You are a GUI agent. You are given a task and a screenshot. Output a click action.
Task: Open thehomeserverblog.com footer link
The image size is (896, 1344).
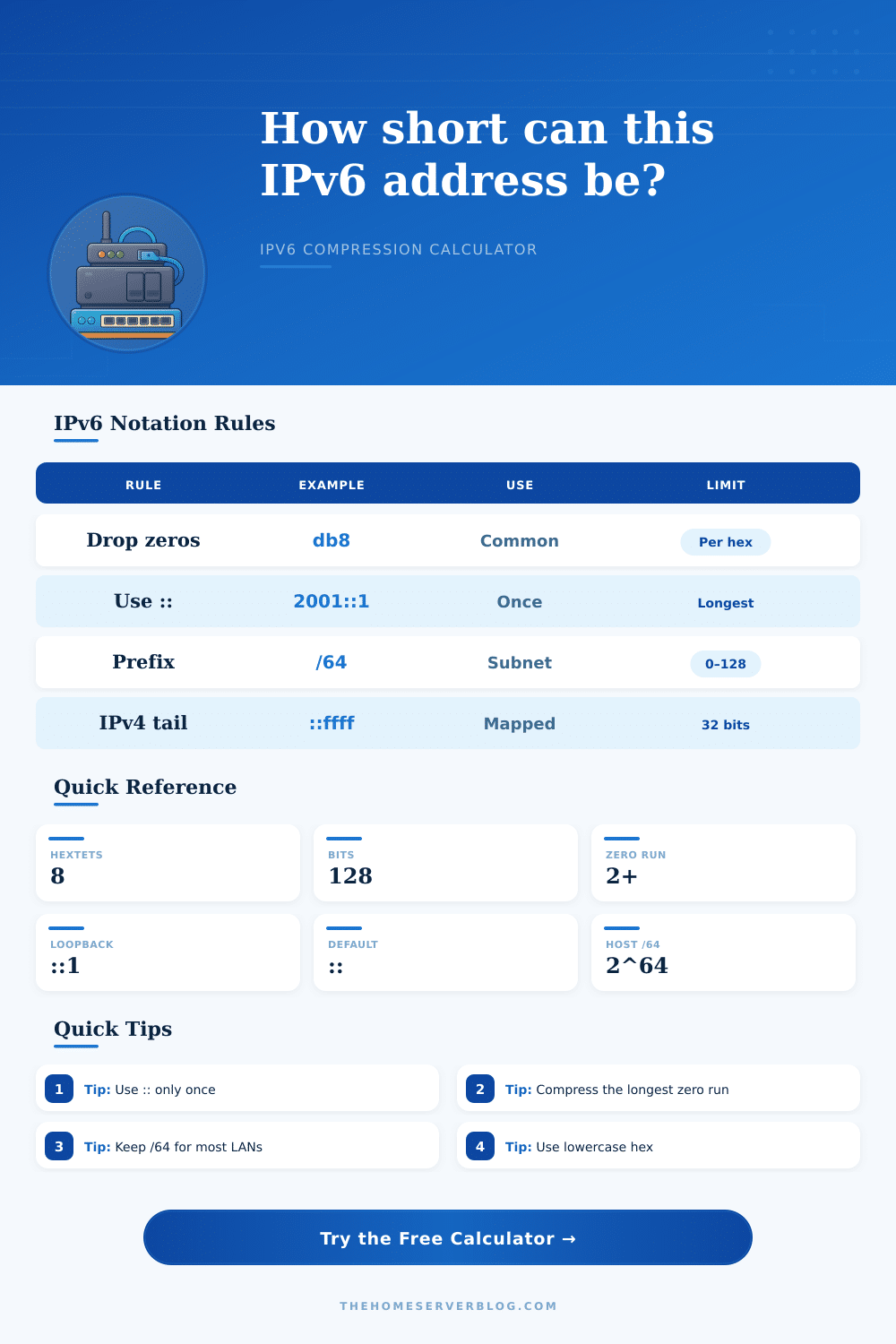(448, 1305)
